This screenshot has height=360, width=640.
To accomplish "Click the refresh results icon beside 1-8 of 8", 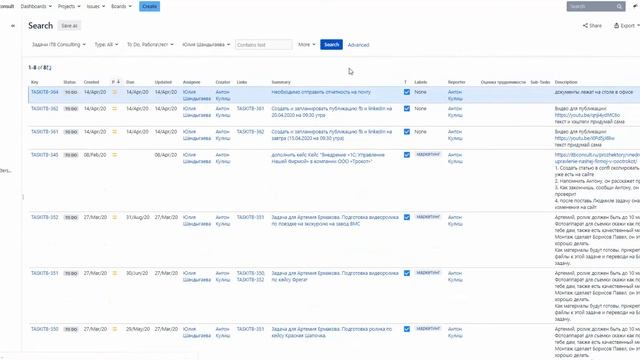I will coord(49,68).
